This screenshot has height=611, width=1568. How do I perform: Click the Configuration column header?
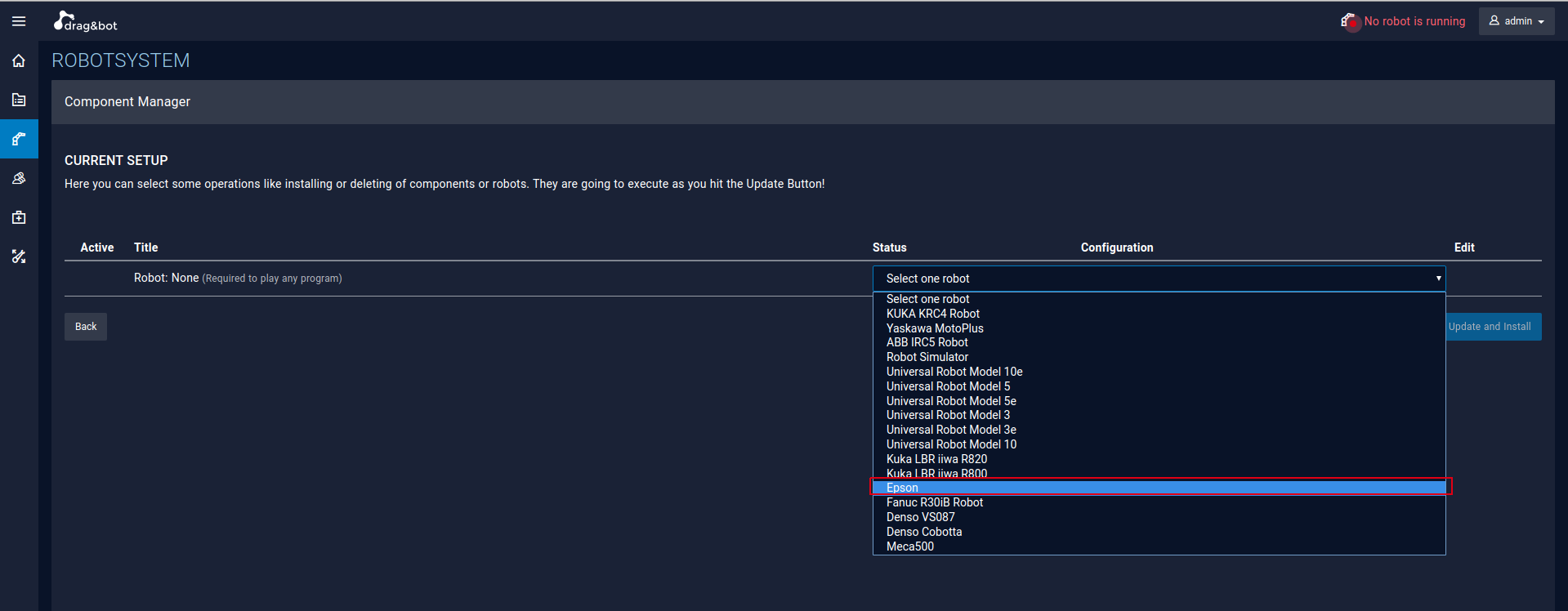[x=1117, y=248]
